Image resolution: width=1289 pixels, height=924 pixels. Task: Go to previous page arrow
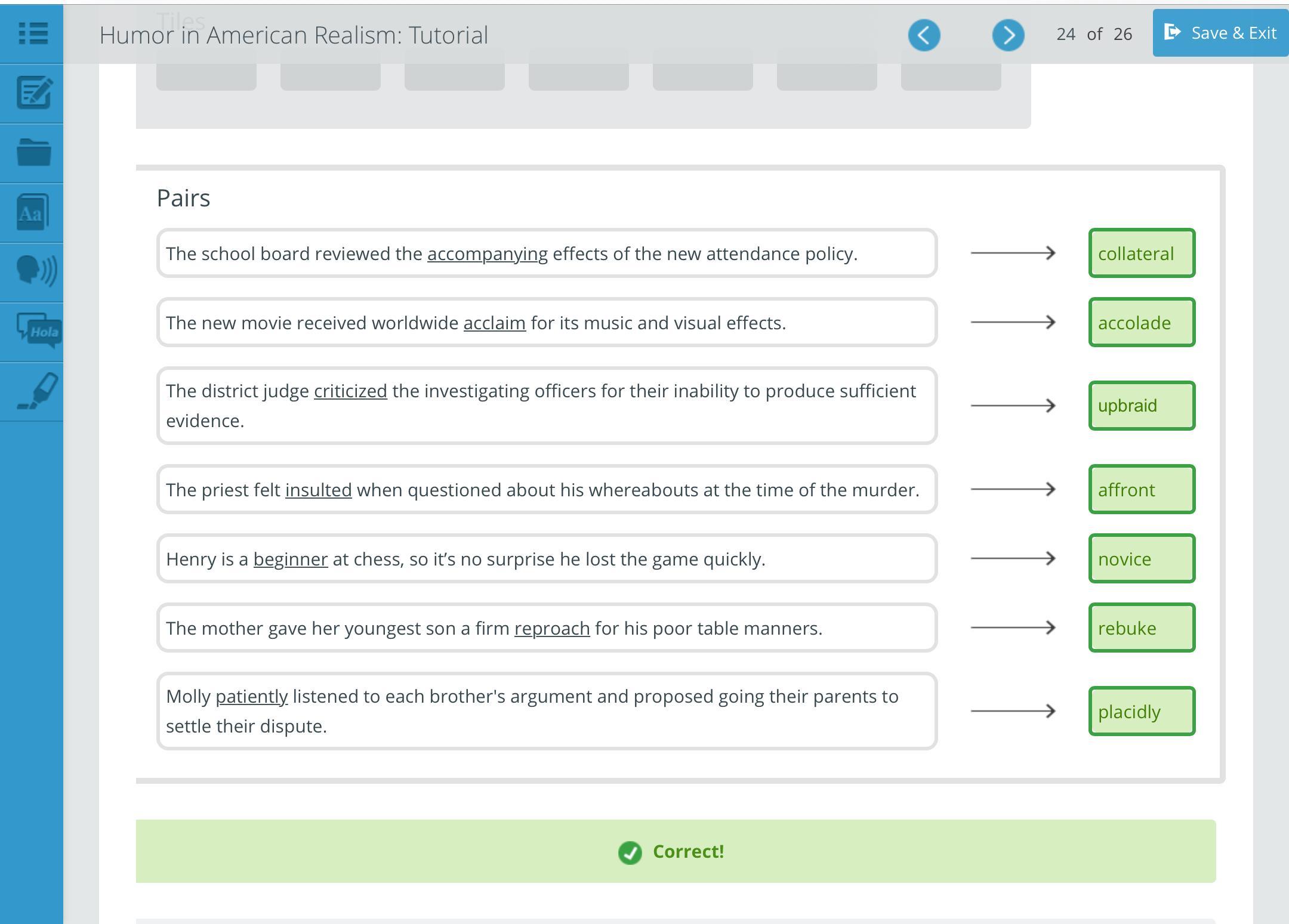(x=924, y=35)
